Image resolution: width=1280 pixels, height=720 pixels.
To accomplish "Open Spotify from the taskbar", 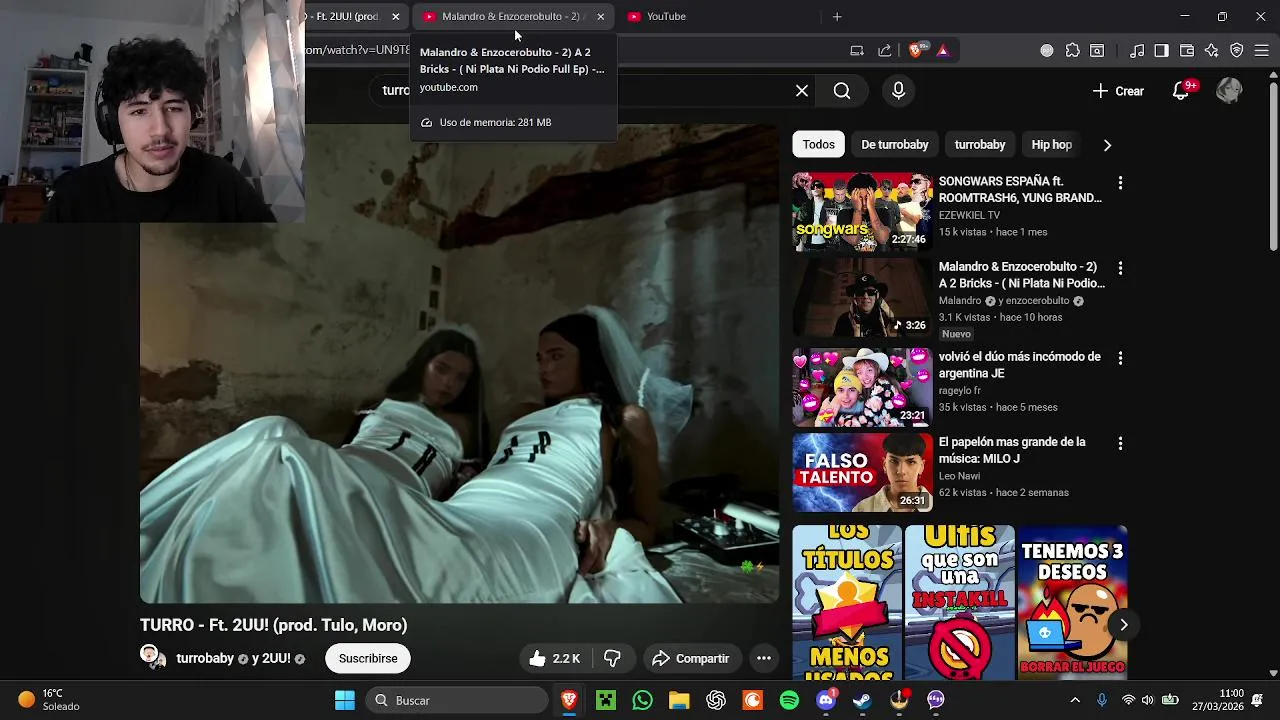I will coord(789,700).
